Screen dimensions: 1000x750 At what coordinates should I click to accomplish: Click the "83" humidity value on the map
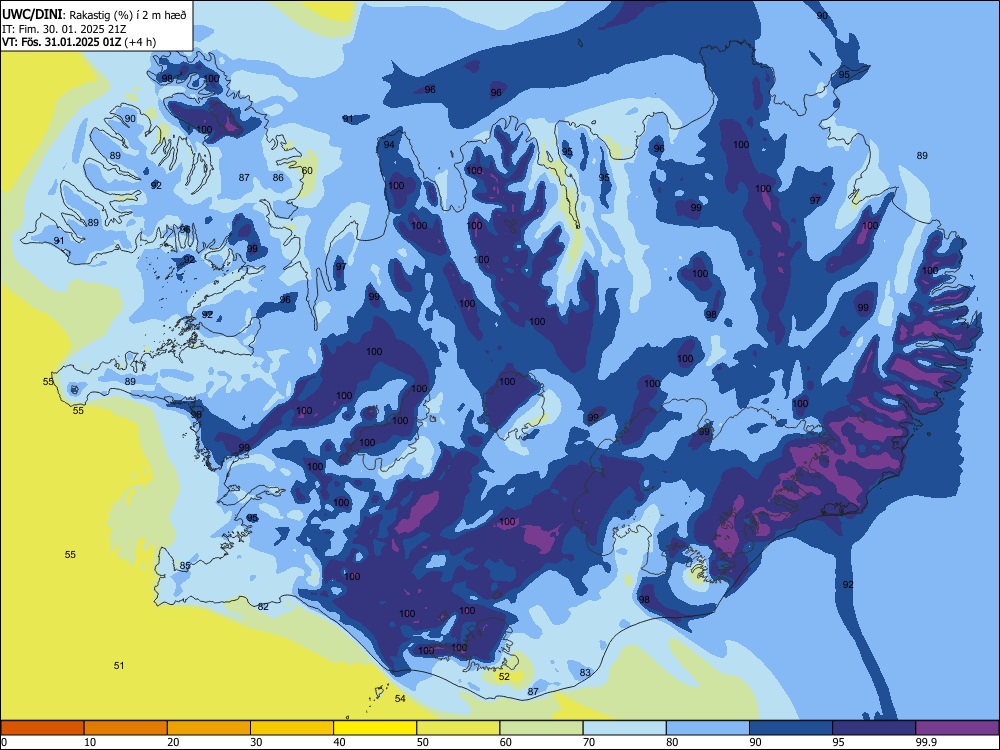pyautogui.click(x=585, y=672)
